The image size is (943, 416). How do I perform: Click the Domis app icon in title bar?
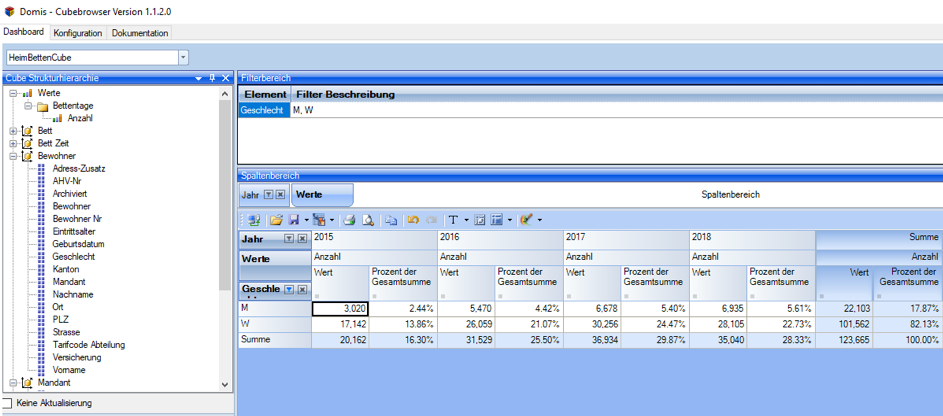click(10, 11)
